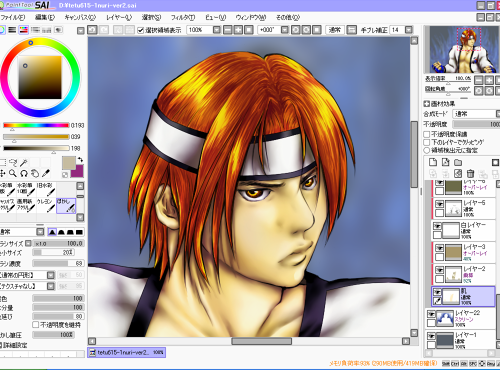Screen dimensions: 500x370
Task: Adjust the layer 不透明度 opacity slider
Action: coord(476,124)
